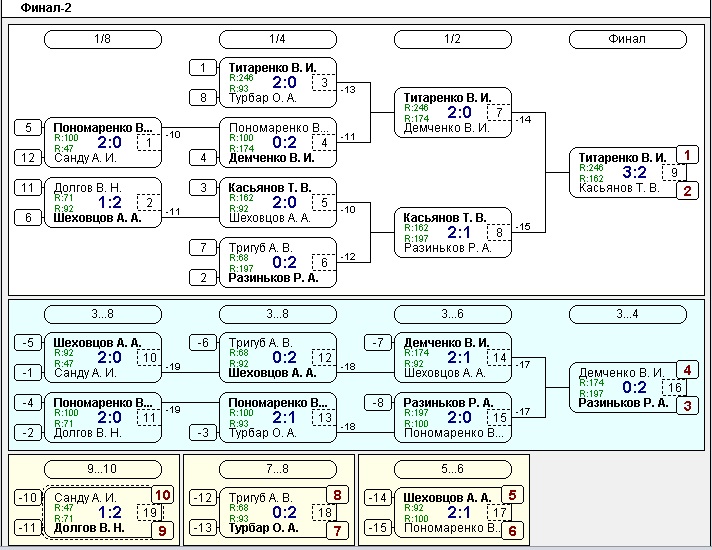Click the 1:2 score of Долгов–Шеховцов 1/8 match
The width and height of the screenshot is (712, 550).
click(x=110, y=202)
